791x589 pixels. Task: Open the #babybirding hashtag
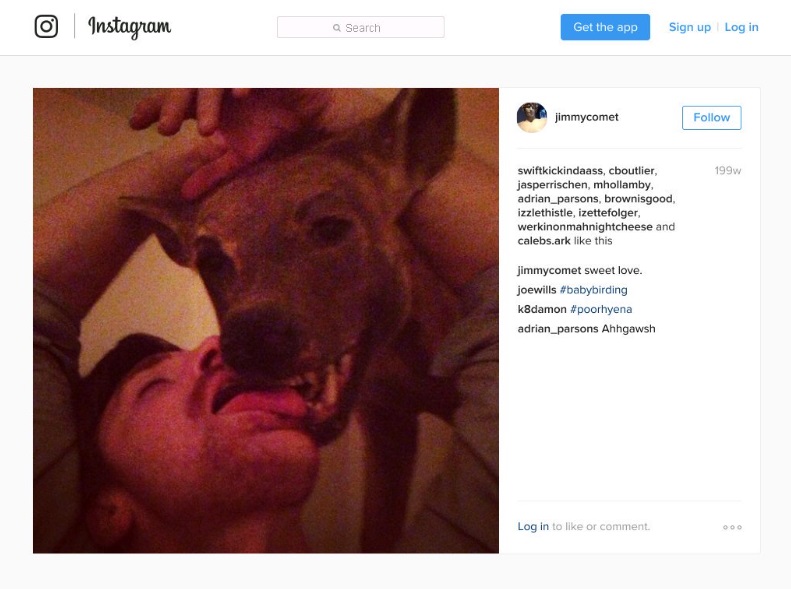(x=594, y=290)
